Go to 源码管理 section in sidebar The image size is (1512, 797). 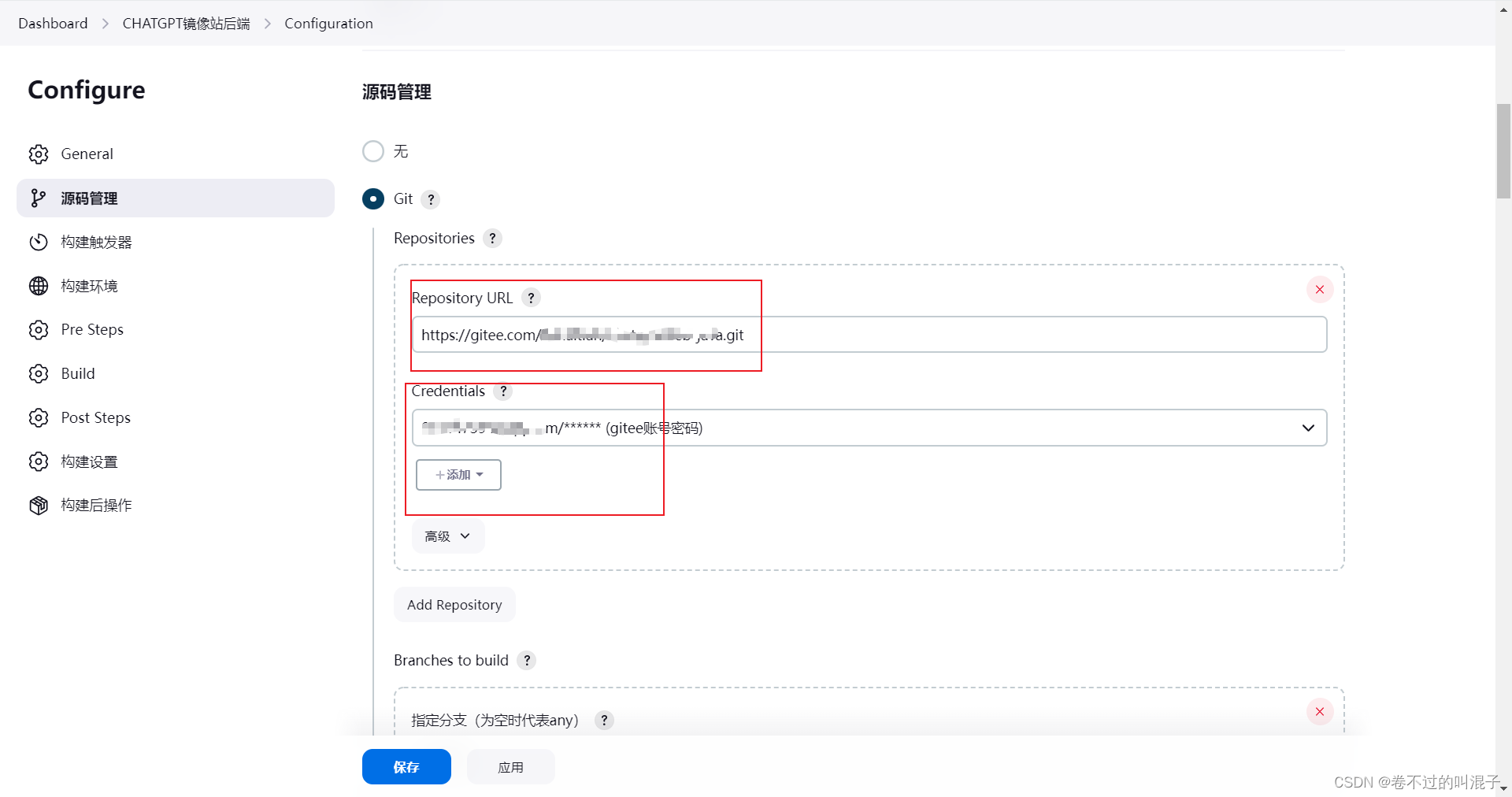click(175, 198)
